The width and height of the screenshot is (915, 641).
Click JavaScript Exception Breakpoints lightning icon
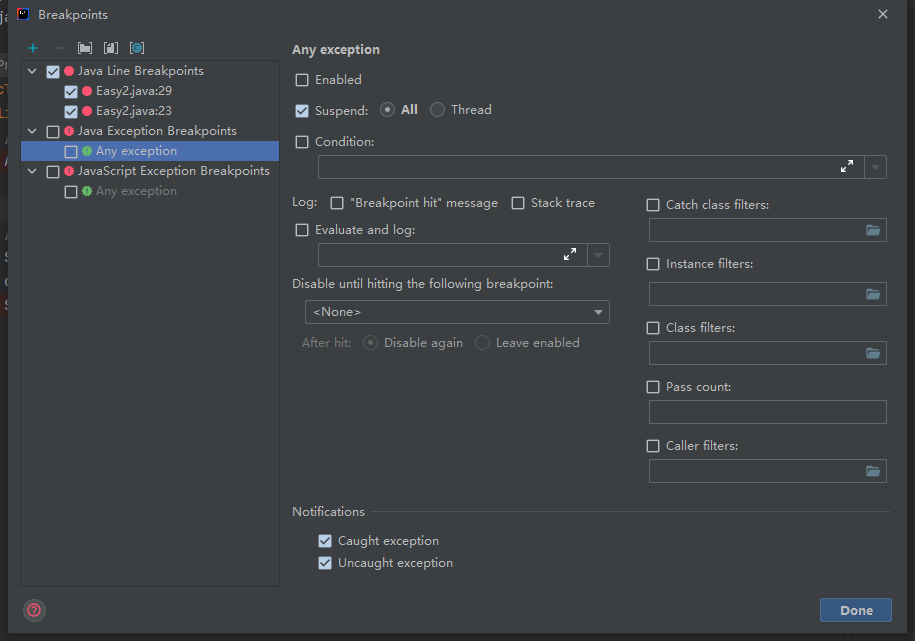click(x=69, y=171)
